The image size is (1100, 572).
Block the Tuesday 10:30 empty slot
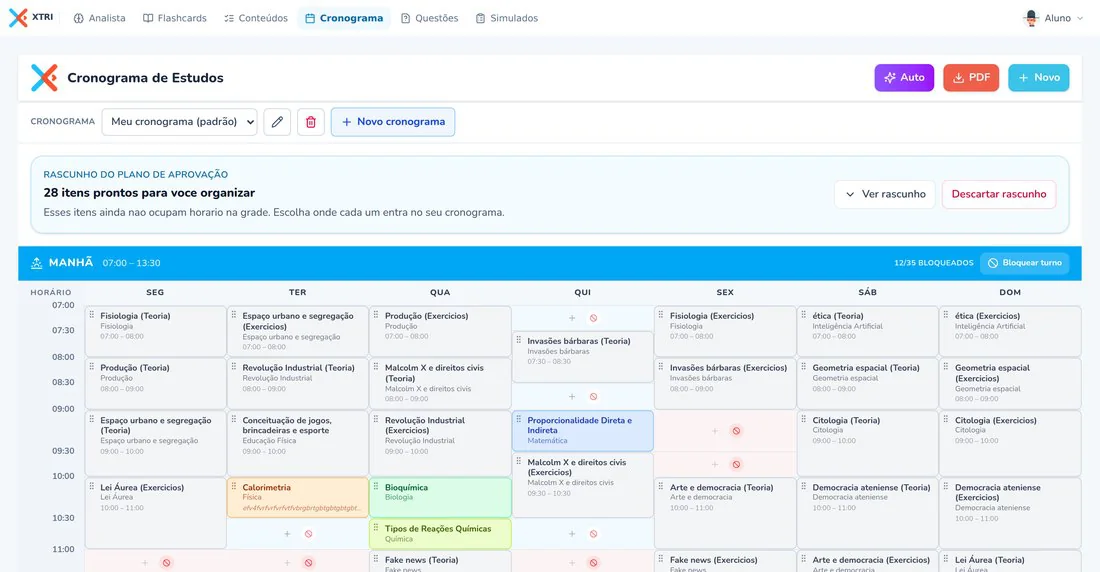click(309, 534)
